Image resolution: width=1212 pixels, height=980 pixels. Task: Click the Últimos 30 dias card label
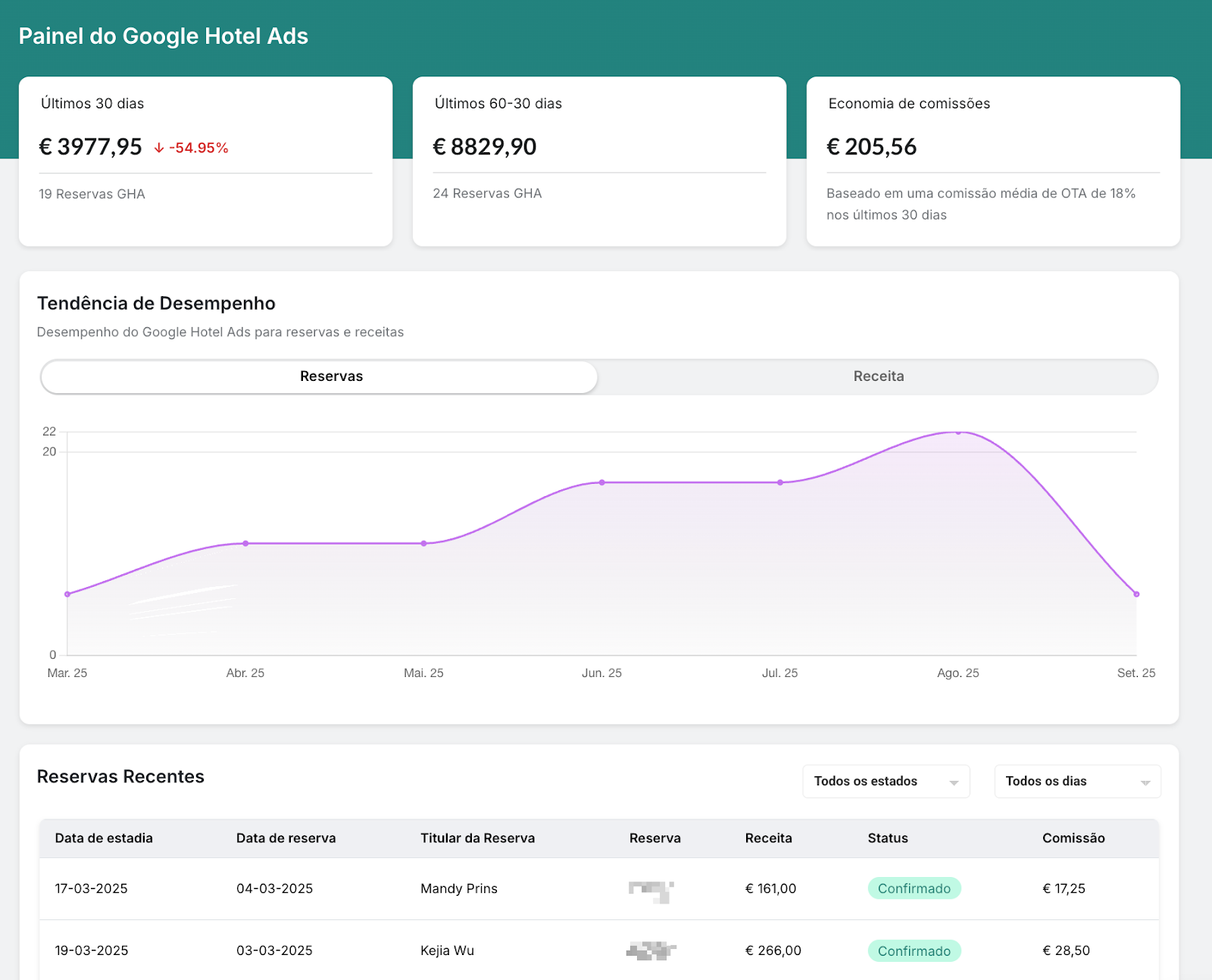(92, 104)
